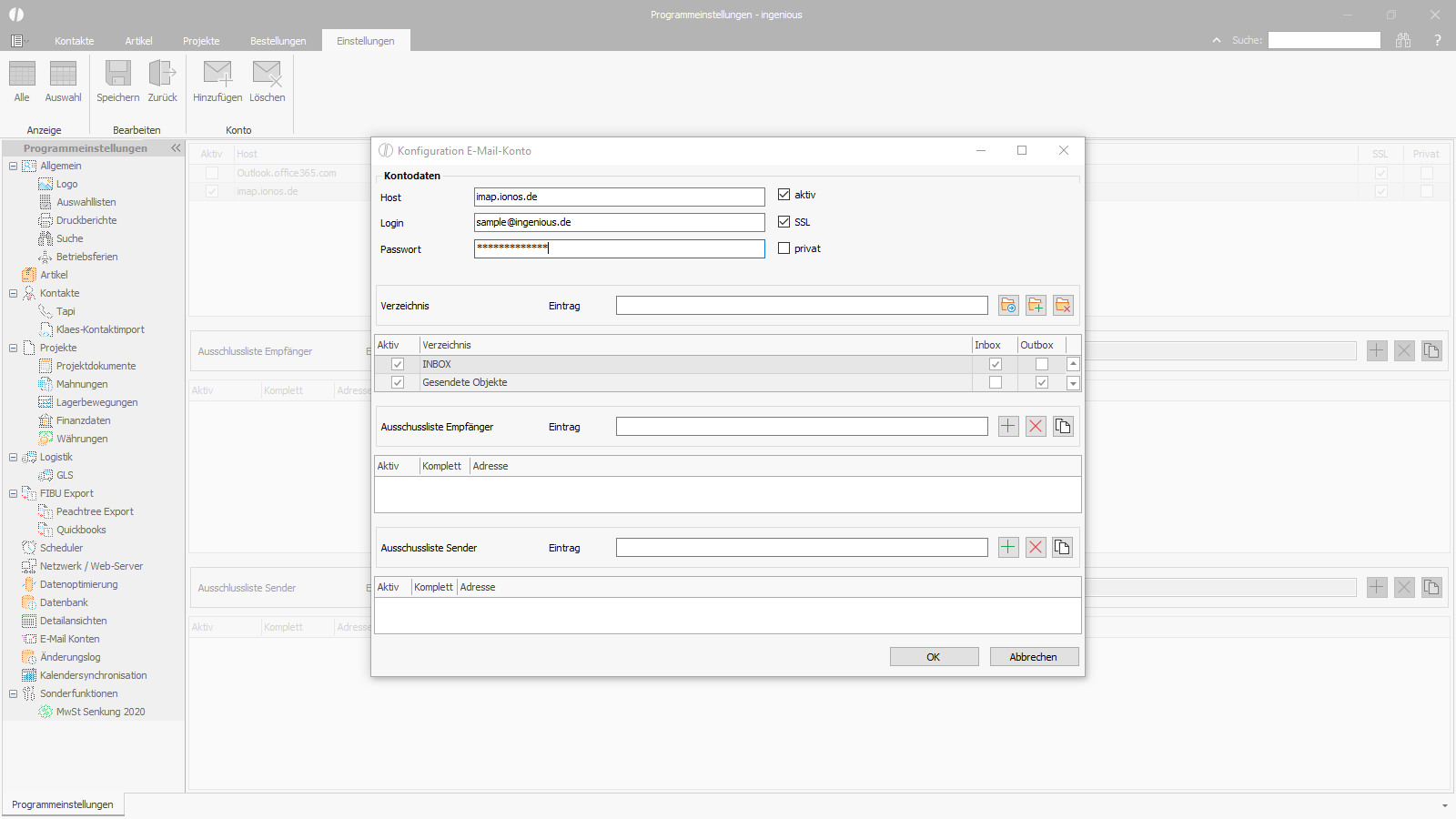Collapse the Programmeinstellungen side panel
Screen dimensions: 1456x819
tap(176, 147)
